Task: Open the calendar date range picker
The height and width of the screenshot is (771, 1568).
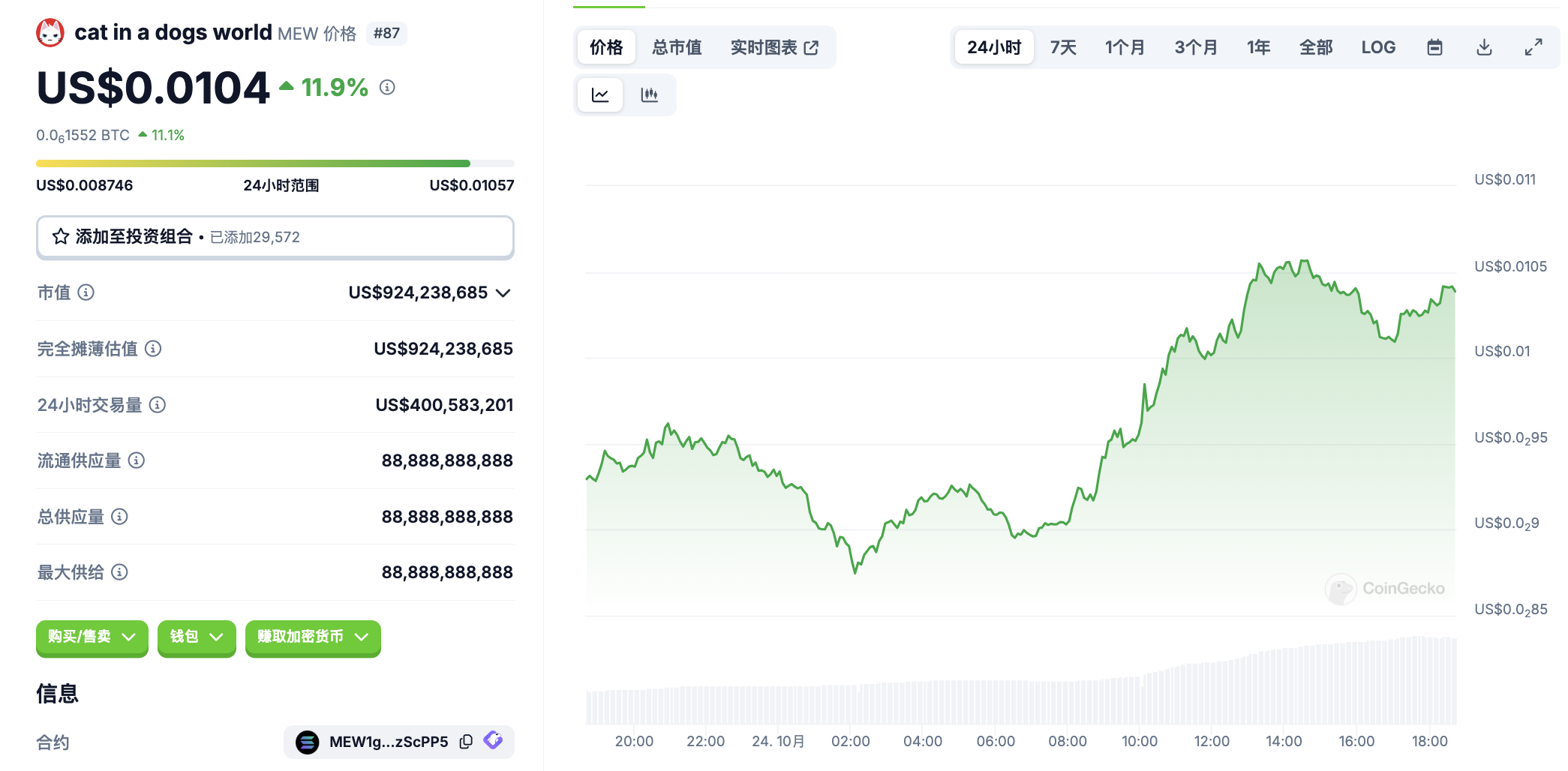Action: [x=1434, y=48]
